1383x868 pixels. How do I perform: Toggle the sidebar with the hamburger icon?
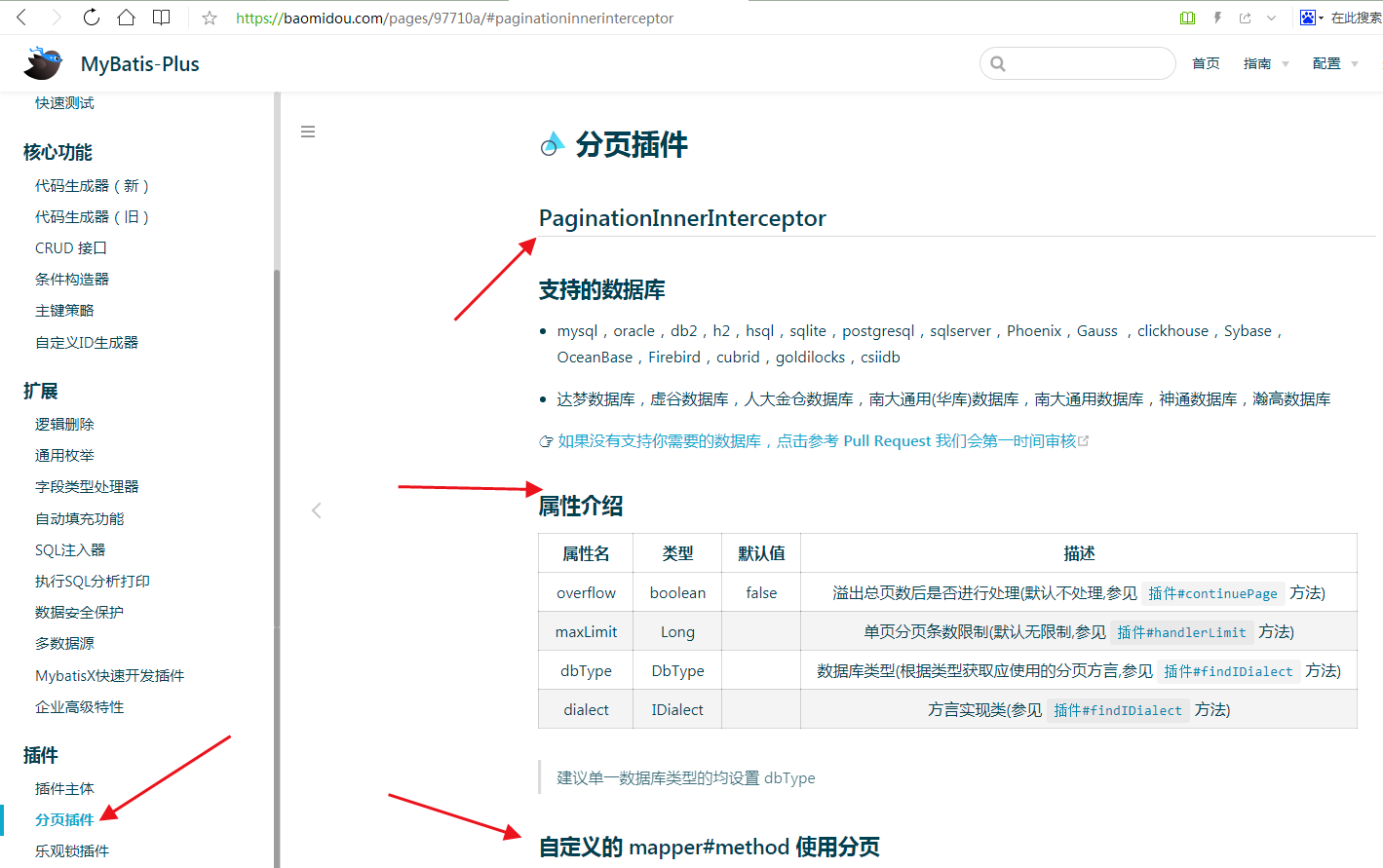308,132
